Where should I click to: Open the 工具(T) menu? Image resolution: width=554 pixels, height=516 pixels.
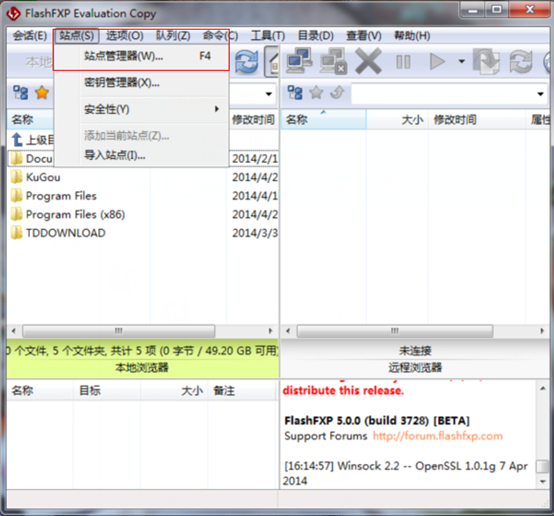(268, 36)
